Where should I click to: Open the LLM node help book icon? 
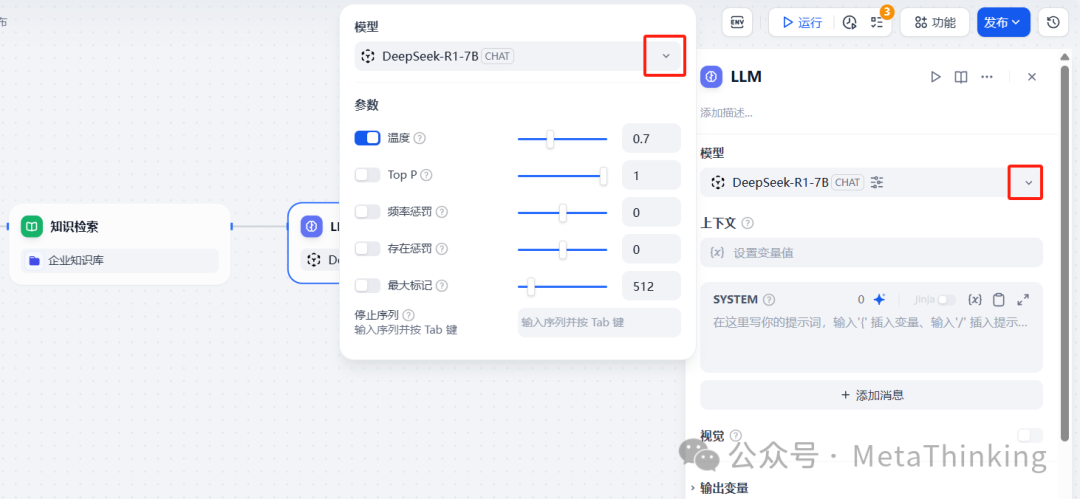point(961,77)
